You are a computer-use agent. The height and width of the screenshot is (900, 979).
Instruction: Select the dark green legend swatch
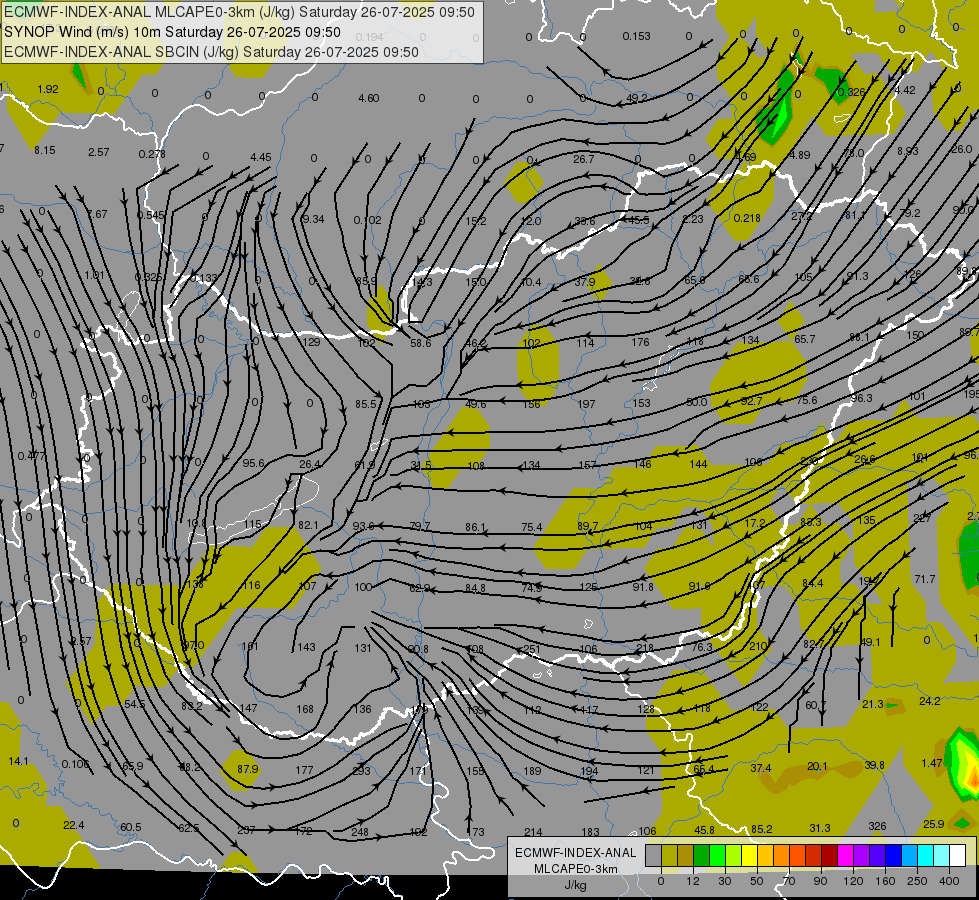click(x=701, y=855)
